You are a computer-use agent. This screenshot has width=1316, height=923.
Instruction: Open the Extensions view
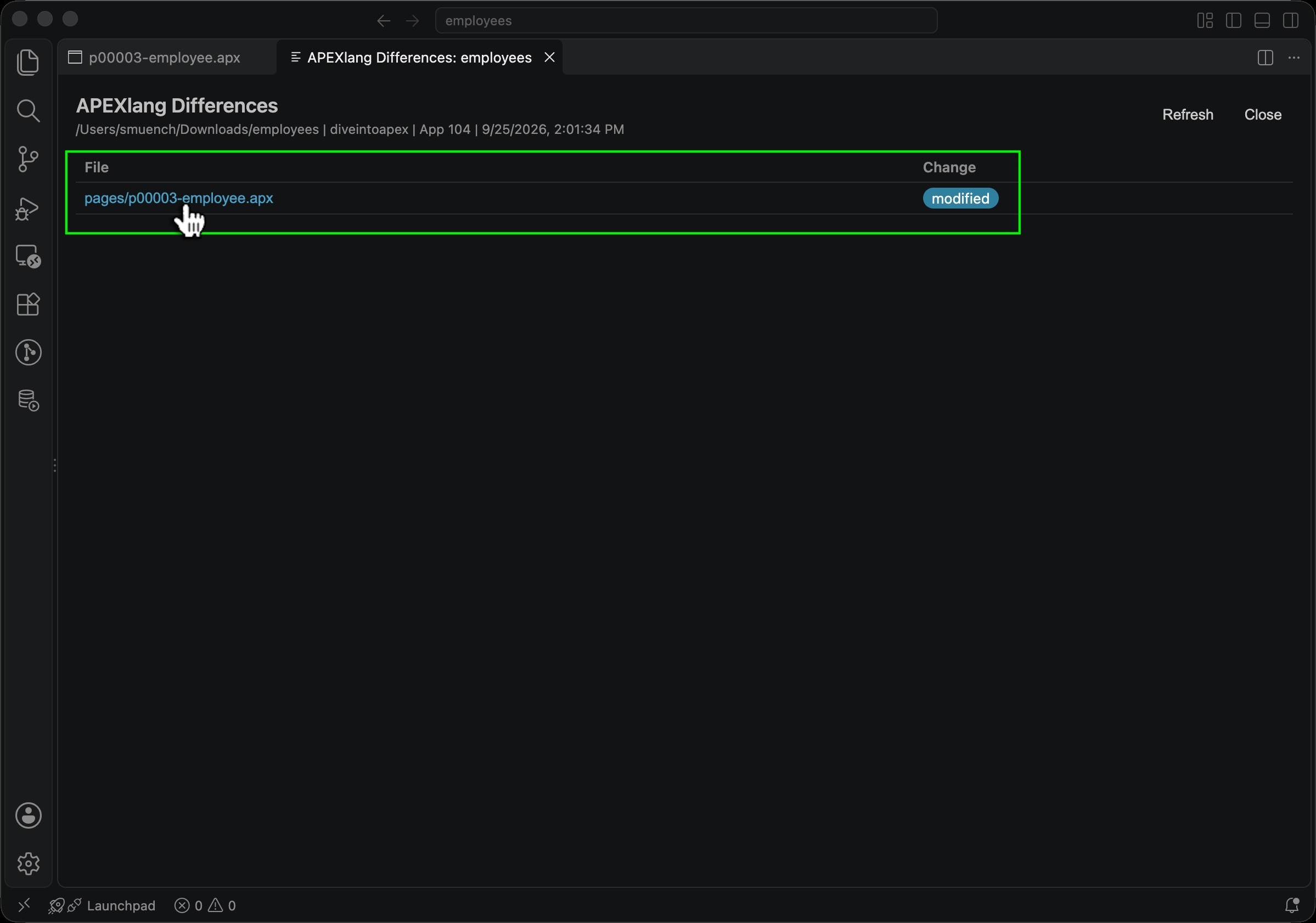pos(28,305)
